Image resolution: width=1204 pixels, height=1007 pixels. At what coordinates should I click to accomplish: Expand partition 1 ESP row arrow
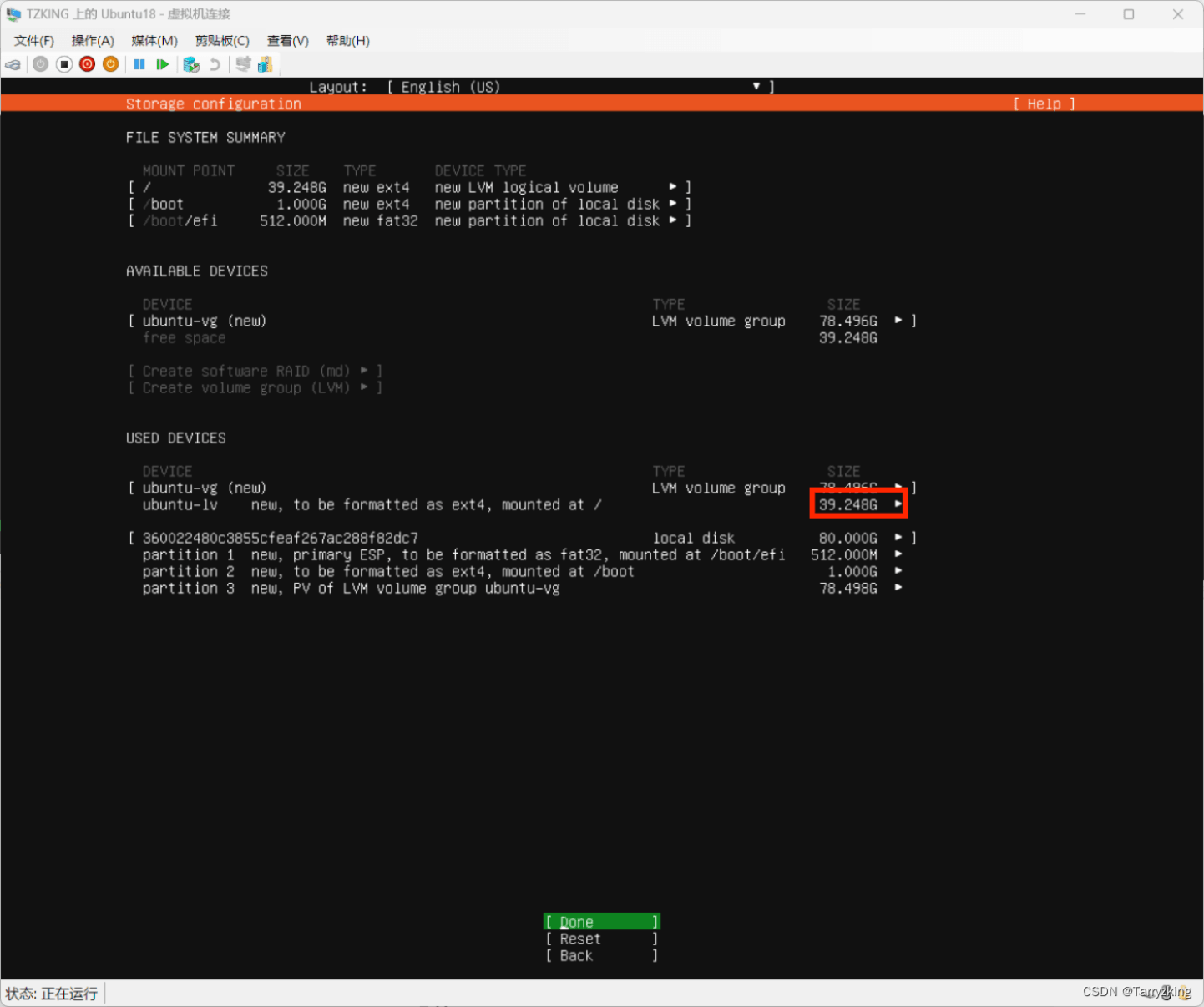pyautogui.click(x=898, y=554)
